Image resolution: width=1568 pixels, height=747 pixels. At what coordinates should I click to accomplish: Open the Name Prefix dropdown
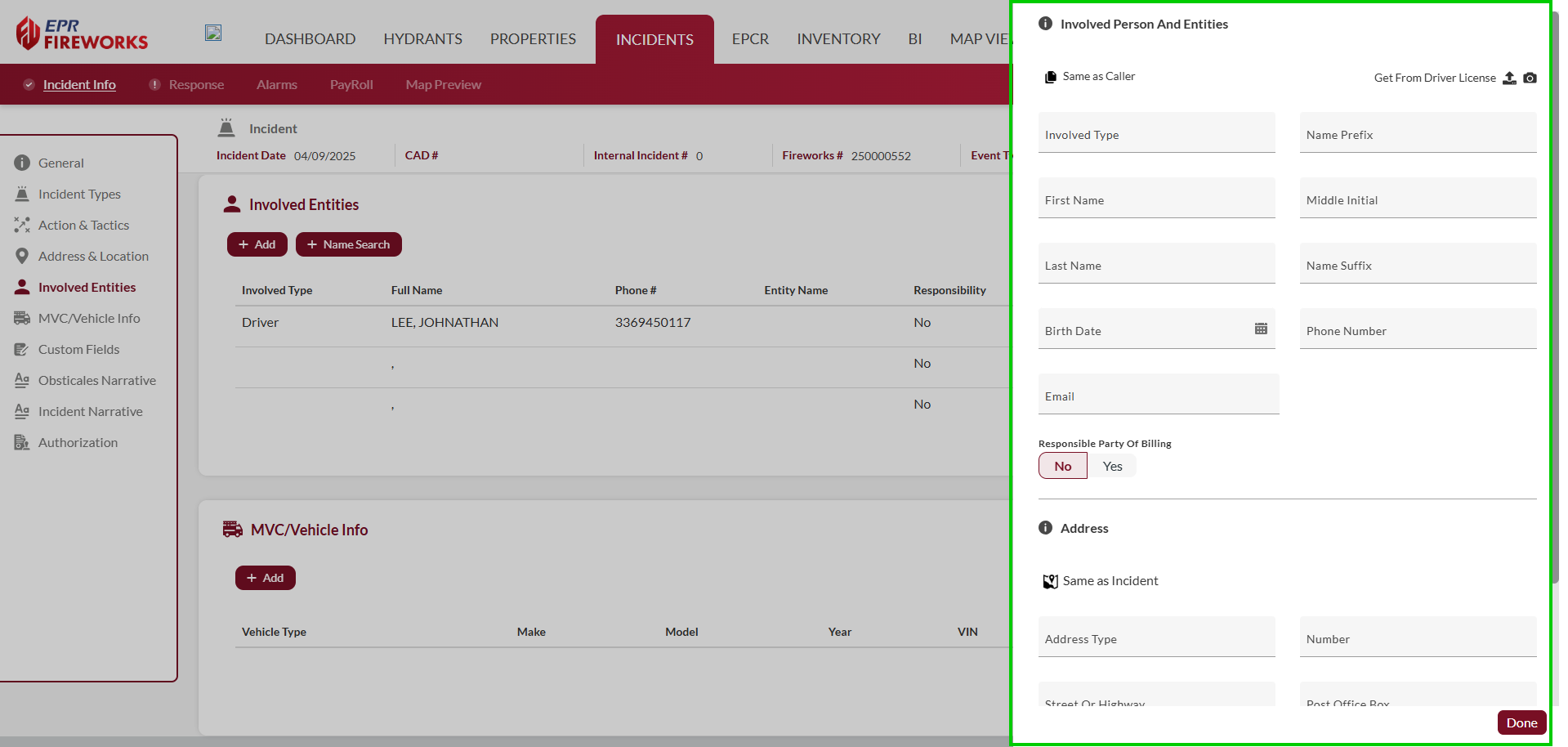point(1418,133)
